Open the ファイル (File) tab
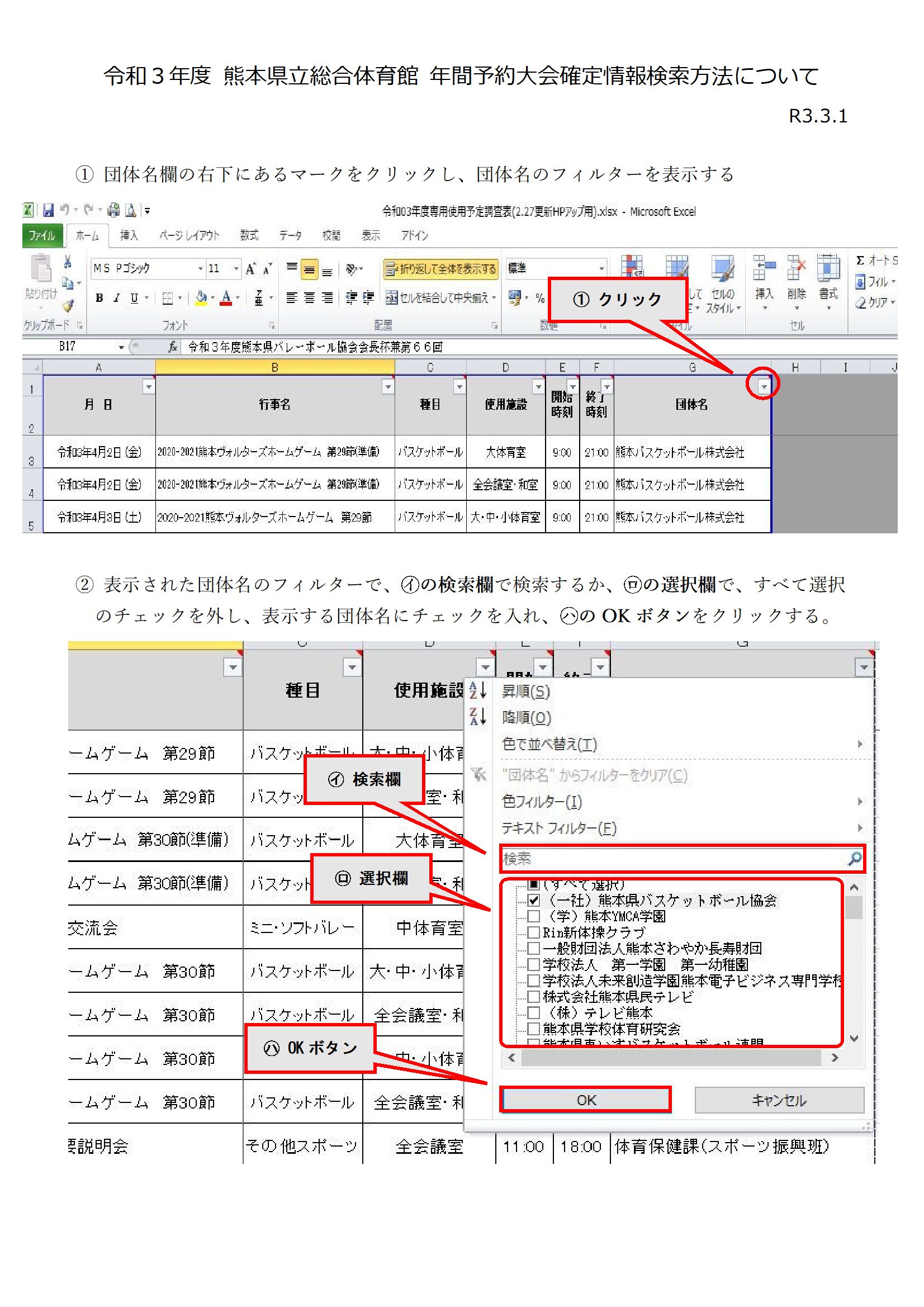The image size is (924, 1307). (x=41, y=236)
